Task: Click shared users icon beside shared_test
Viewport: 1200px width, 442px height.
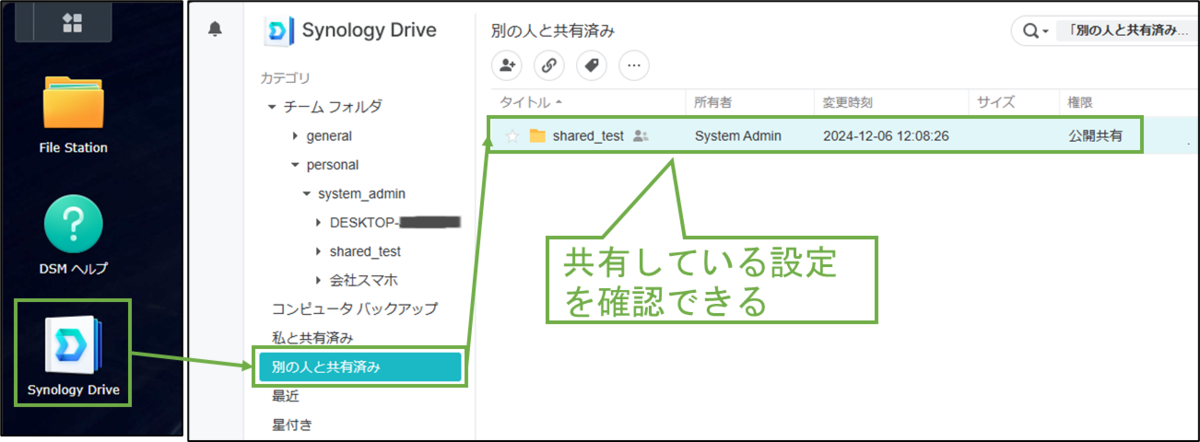Action: (x=641, y=136)
